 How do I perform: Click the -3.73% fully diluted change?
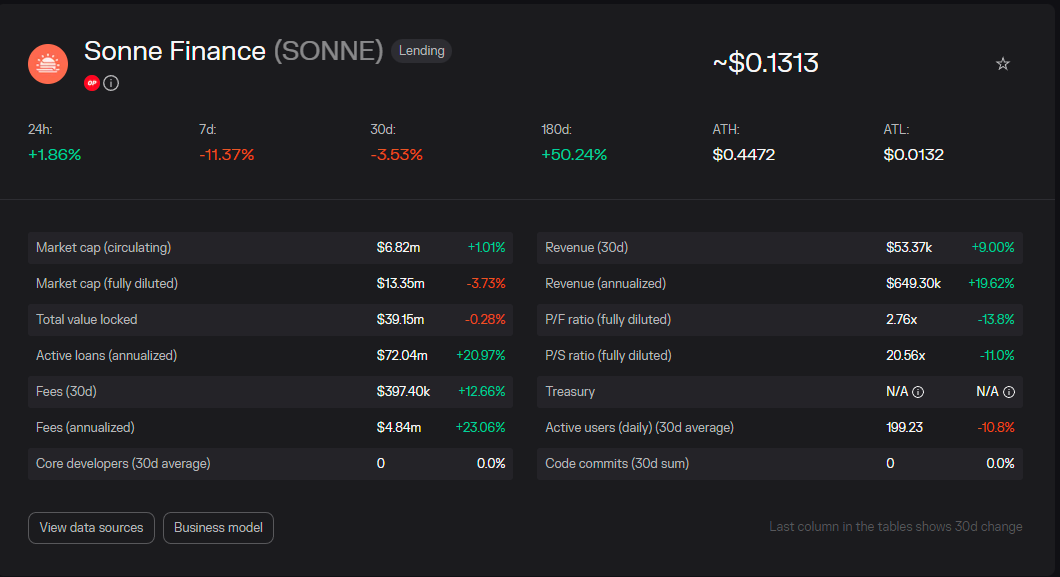coord(486,284)
